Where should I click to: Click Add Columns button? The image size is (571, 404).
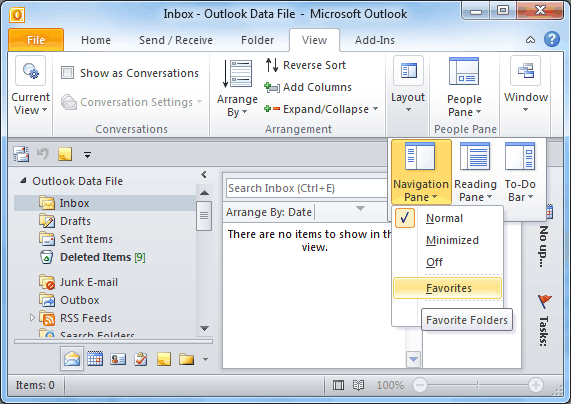click(308, 87)
